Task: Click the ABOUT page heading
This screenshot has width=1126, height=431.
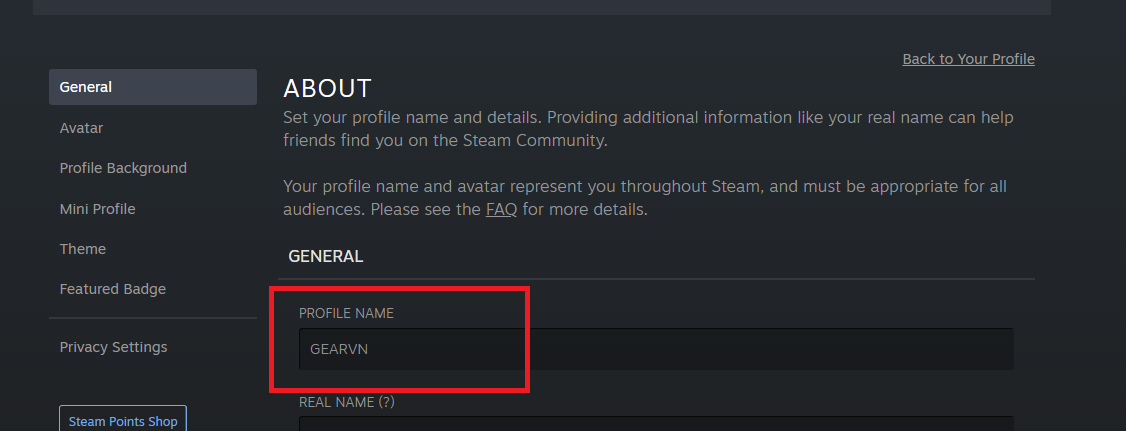Action: tap(327, 88)
